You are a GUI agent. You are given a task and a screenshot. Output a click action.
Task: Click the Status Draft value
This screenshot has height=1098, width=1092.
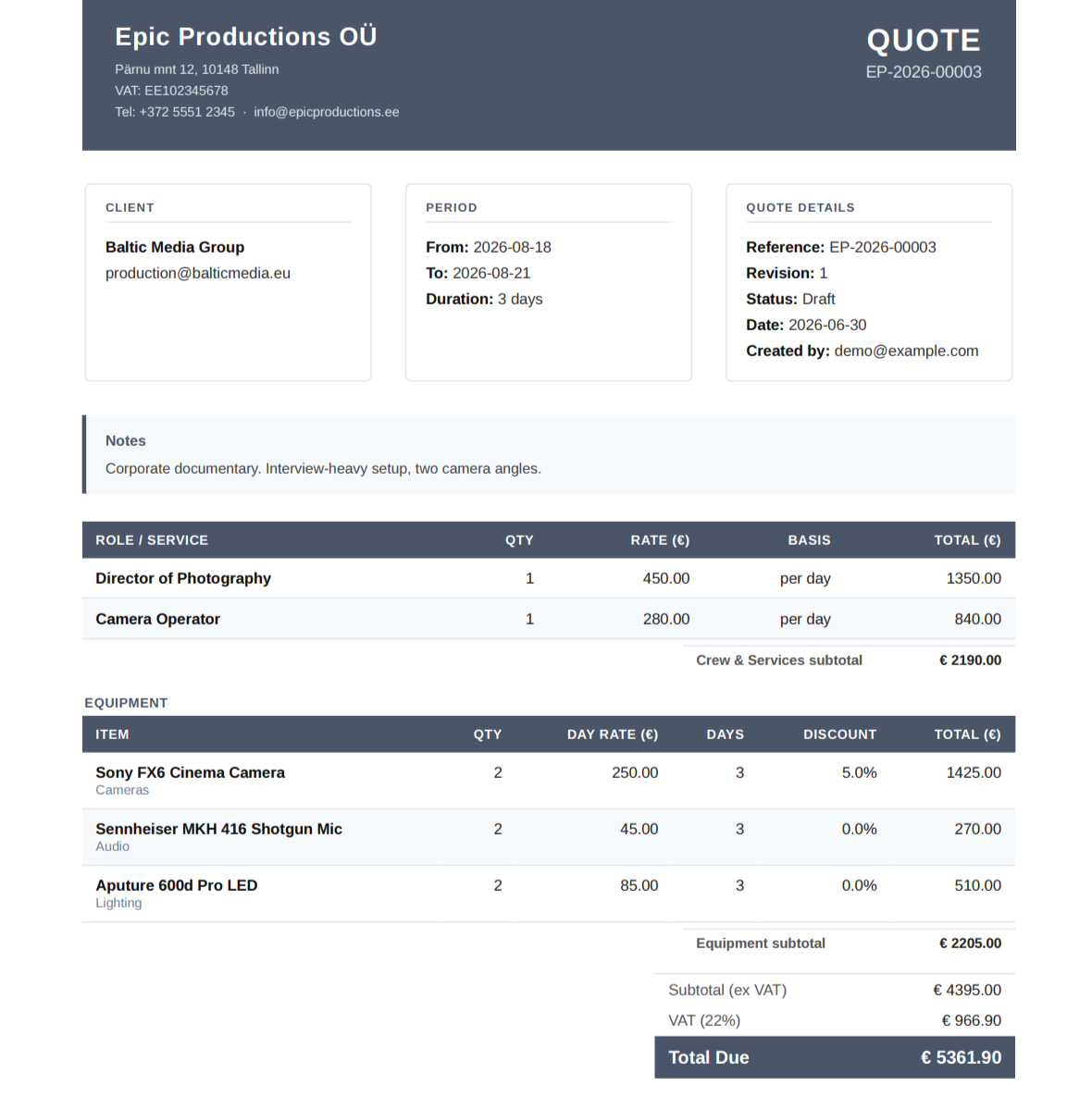click(818, 299)
